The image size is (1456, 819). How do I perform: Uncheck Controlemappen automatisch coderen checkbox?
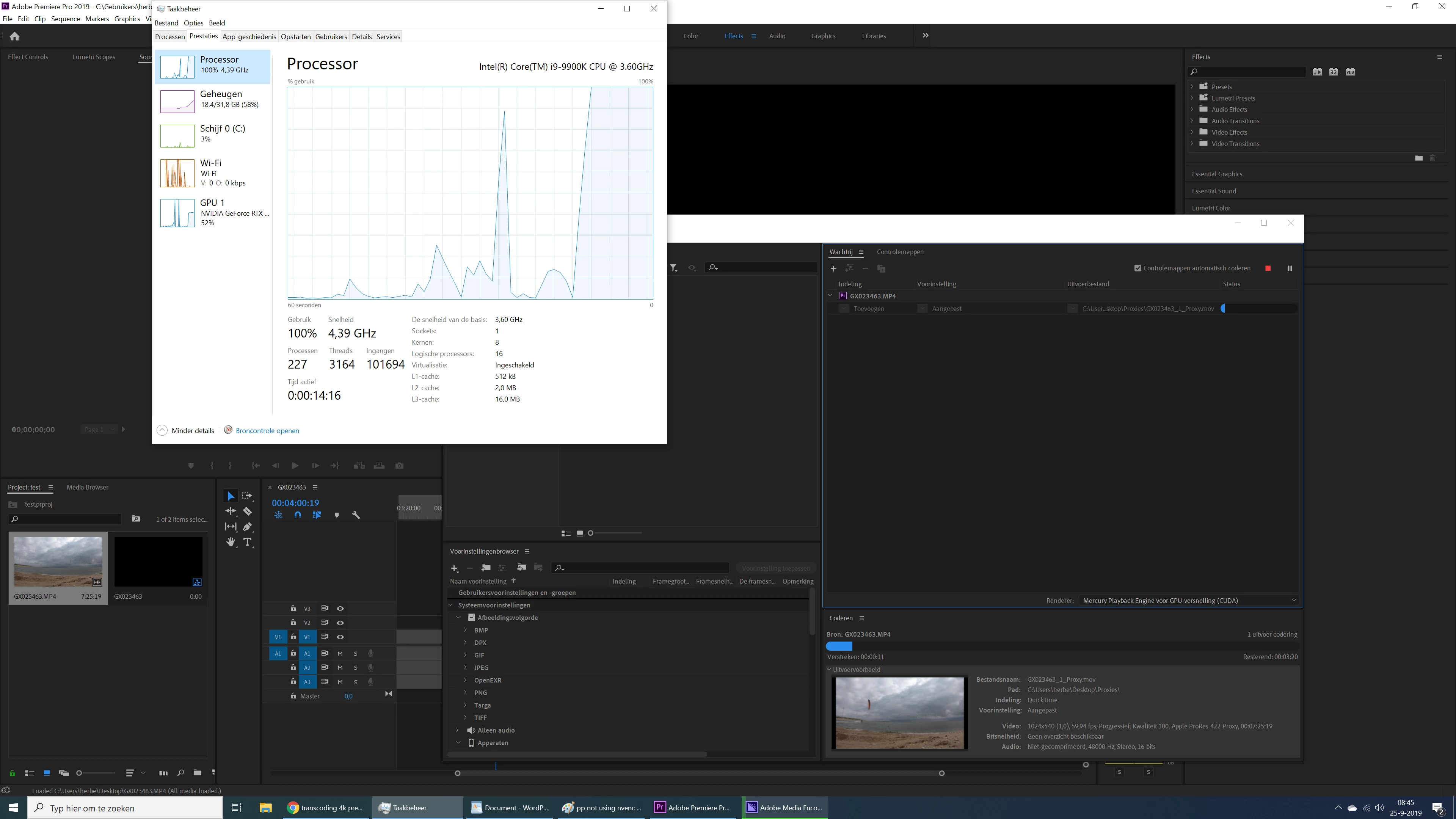1138,268
